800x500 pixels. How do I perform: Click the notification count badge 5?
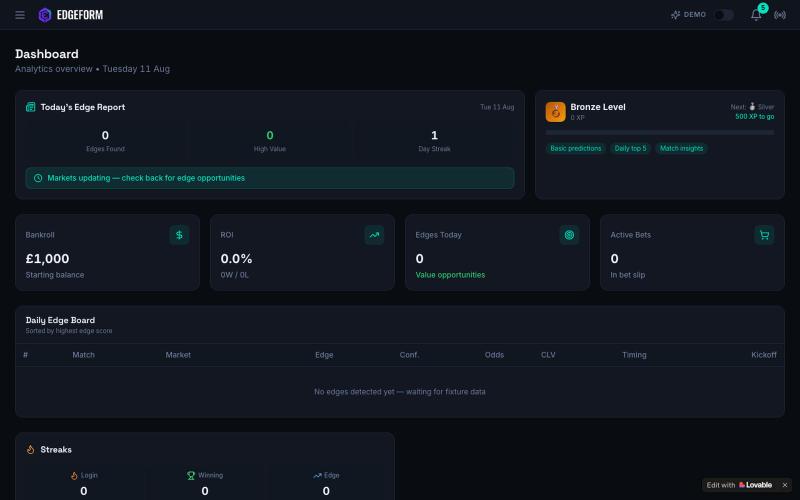763,8
